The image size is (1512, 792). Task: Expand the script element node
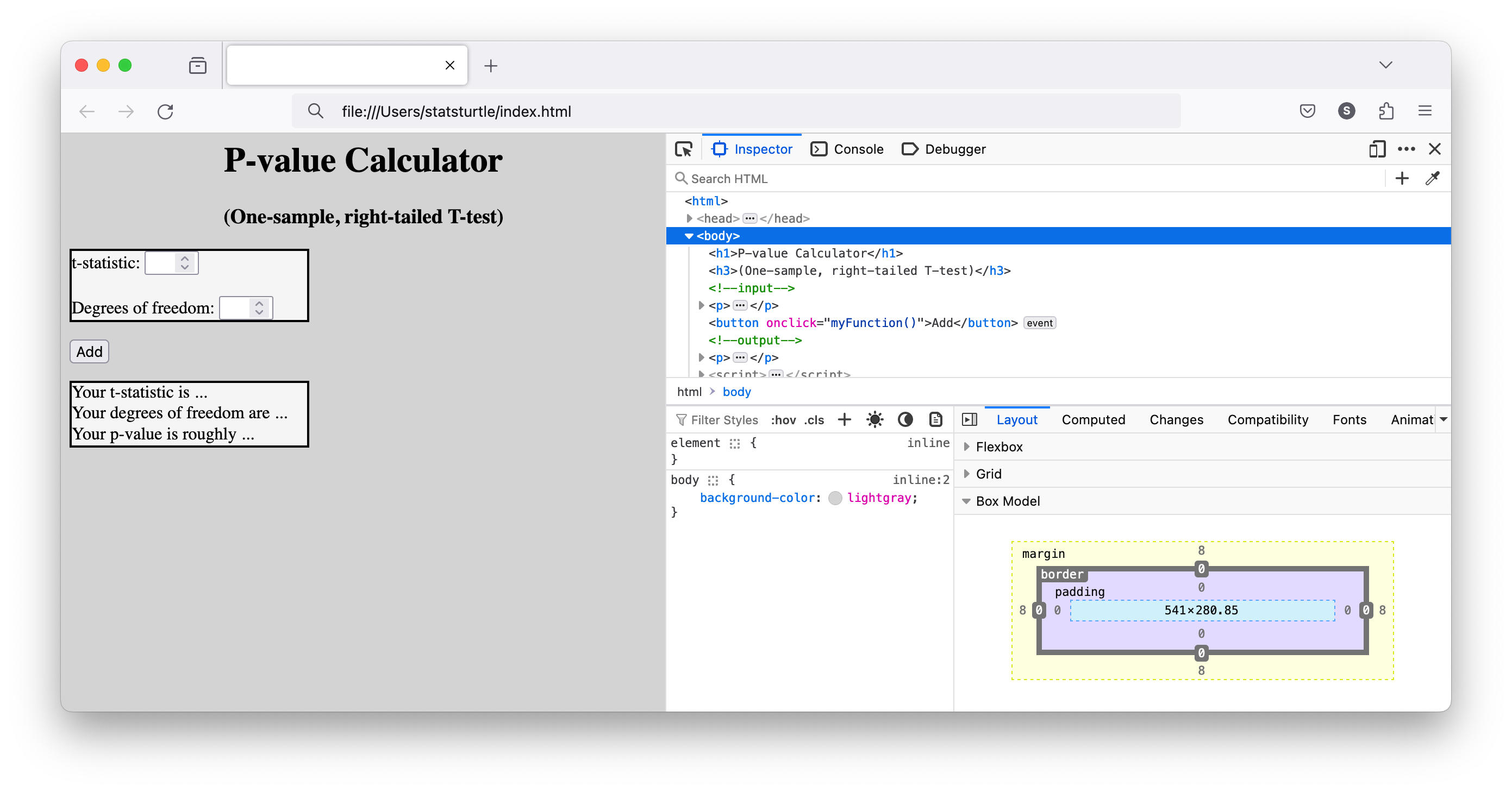click(x=701, y=374)
